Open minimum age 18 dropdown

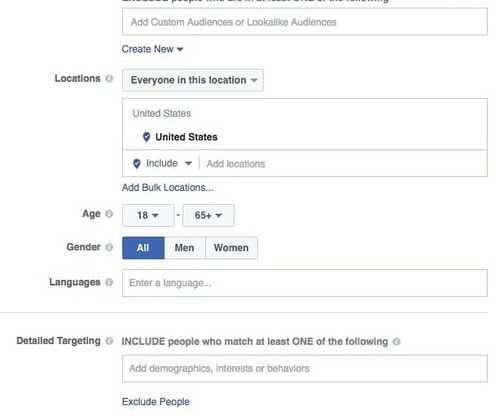click(148, 215)
